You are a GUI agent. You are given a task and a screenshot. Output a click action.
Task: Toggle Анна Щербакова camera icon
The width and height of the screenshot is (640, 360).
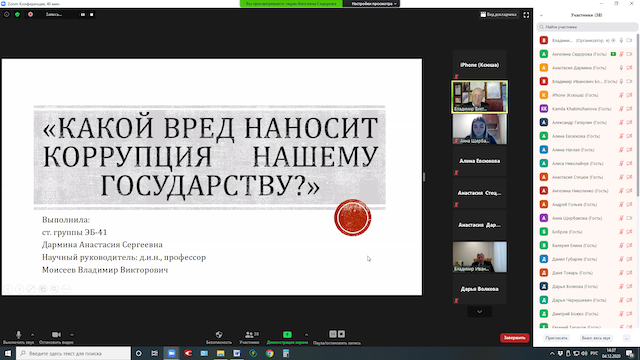[629, 218]
